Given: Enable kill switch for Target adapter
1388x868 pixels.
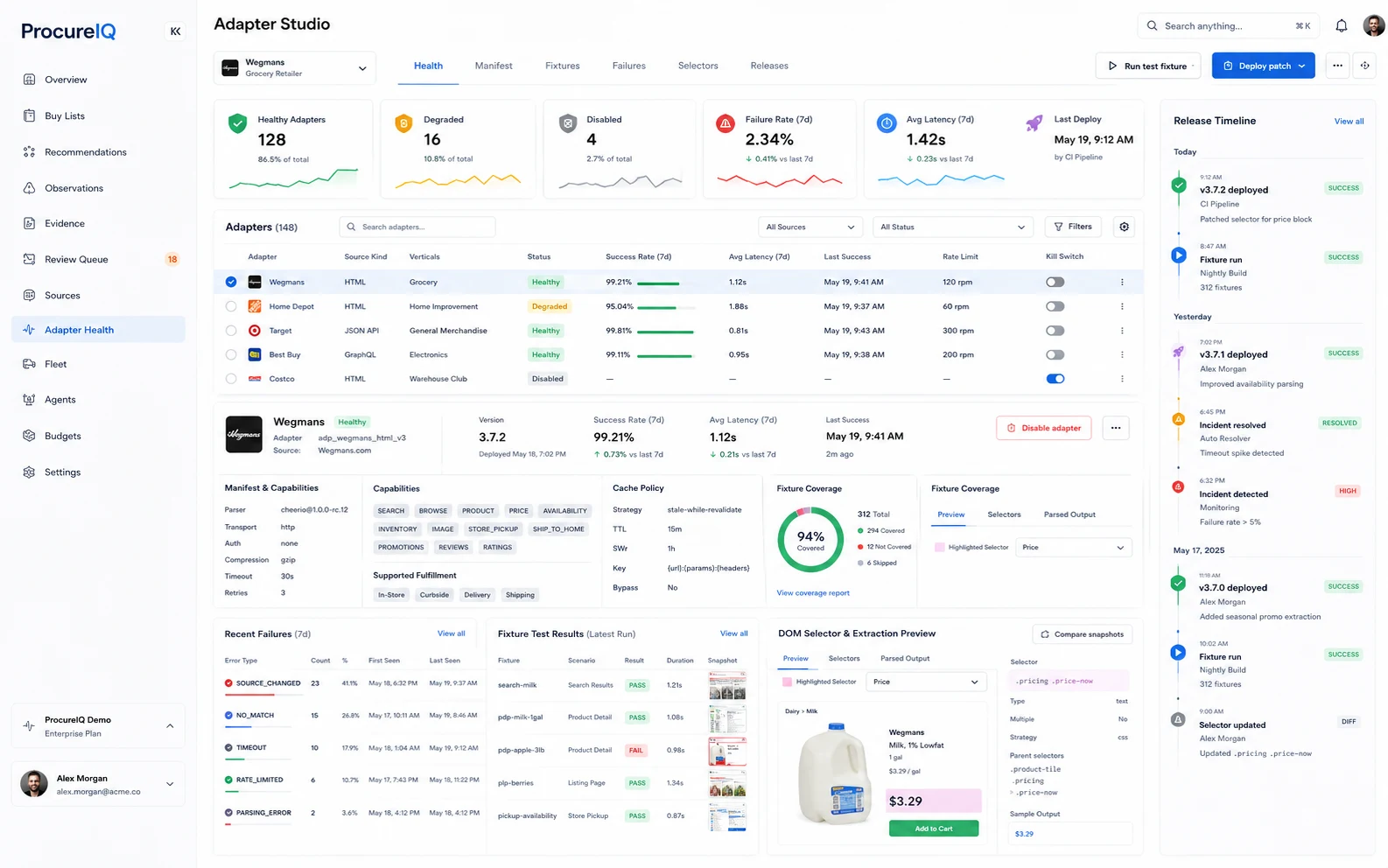Looking at the screenshot, I should point(1055,331).
